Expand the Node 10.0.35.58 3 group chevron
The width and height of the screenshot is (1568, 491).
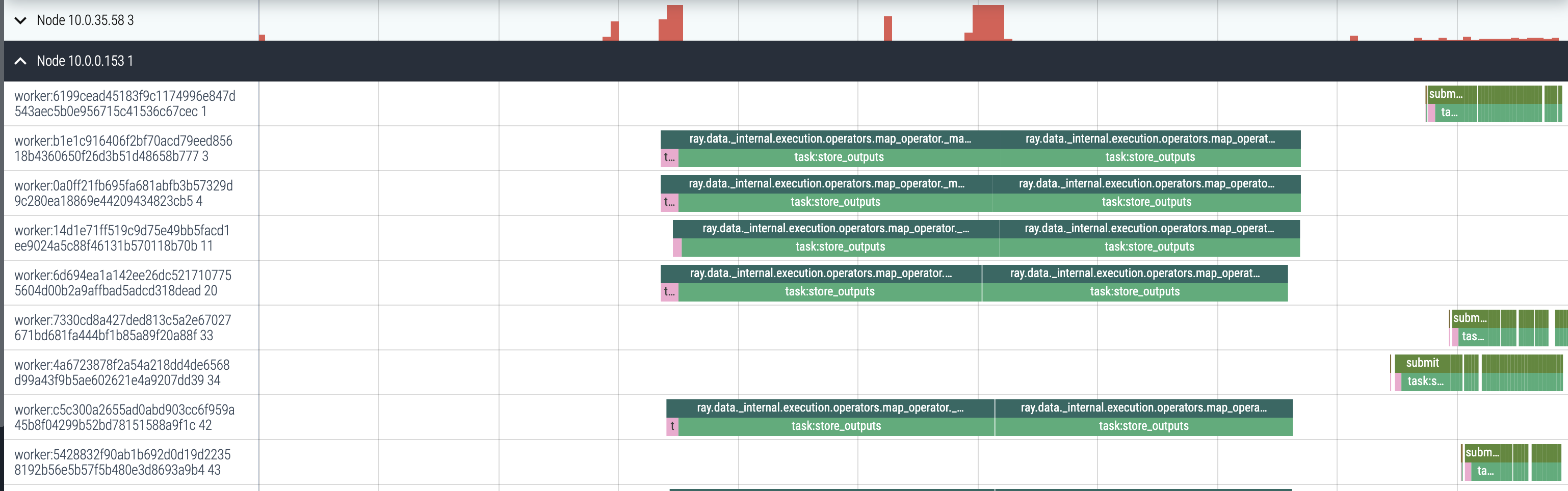point(20,21)
